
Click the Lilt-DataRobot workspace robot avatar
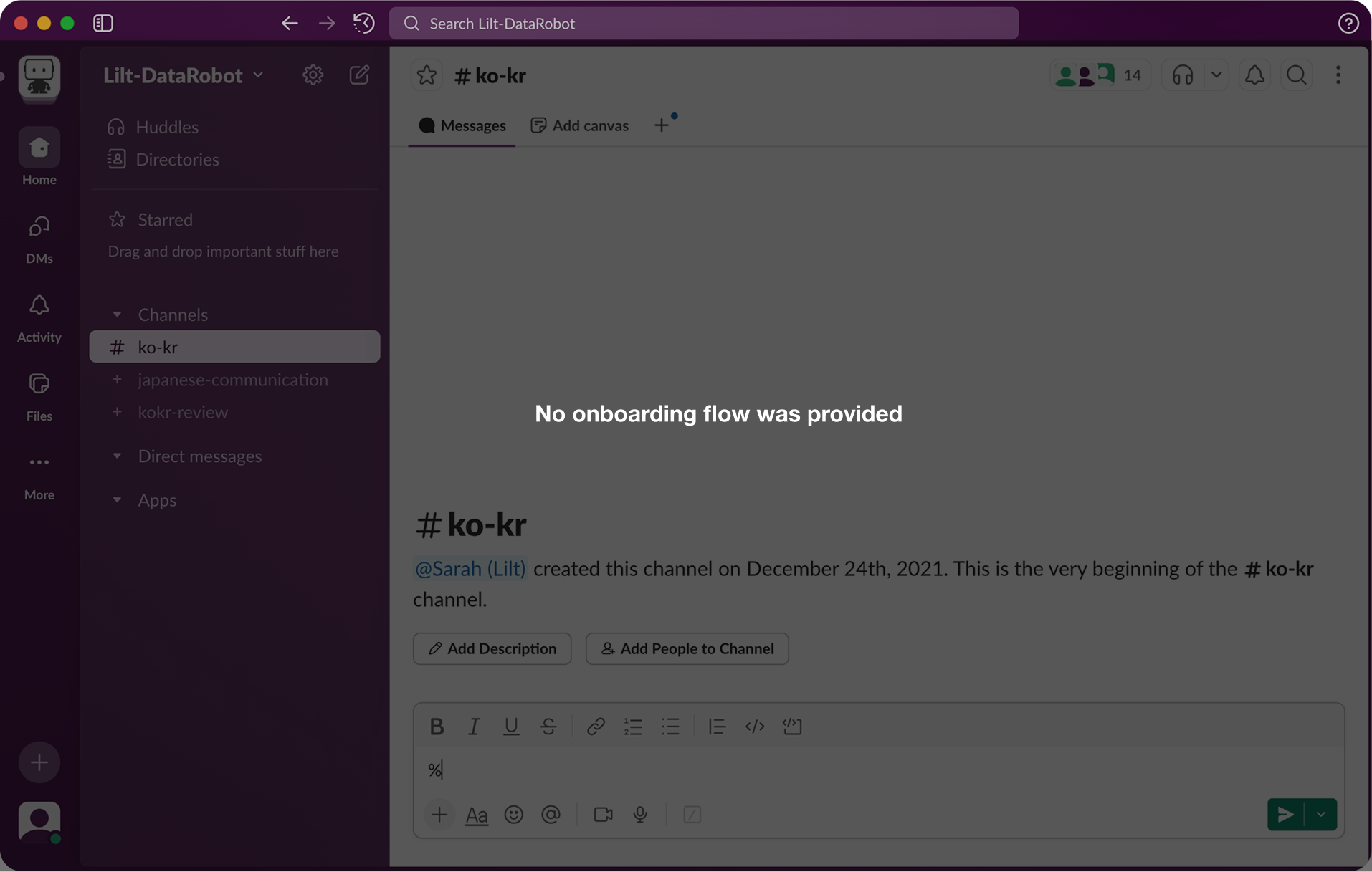(39, 77)
